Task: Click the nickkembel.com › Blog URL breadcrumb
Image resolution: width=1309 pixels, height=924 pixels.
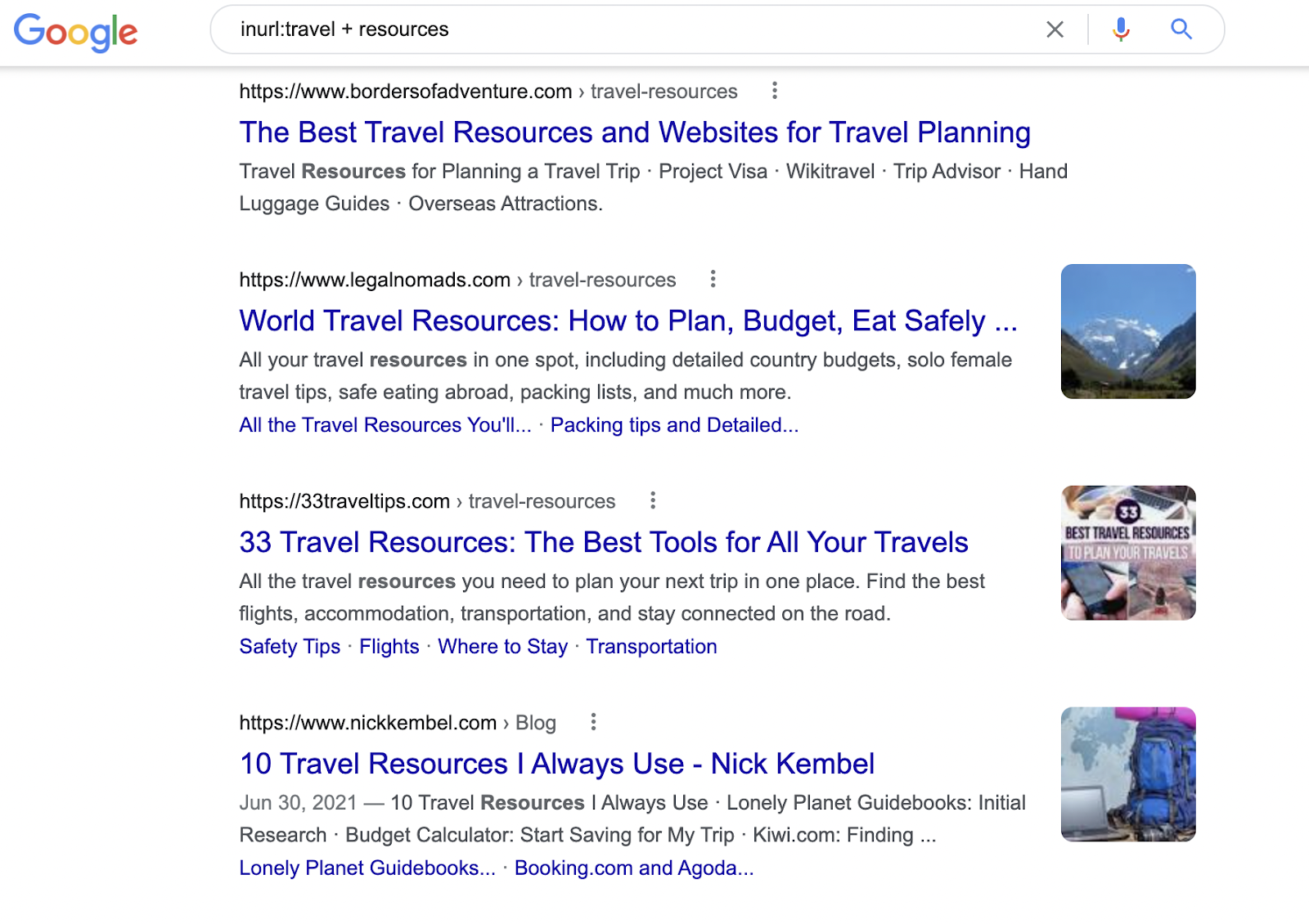Action: coord(398,723)
